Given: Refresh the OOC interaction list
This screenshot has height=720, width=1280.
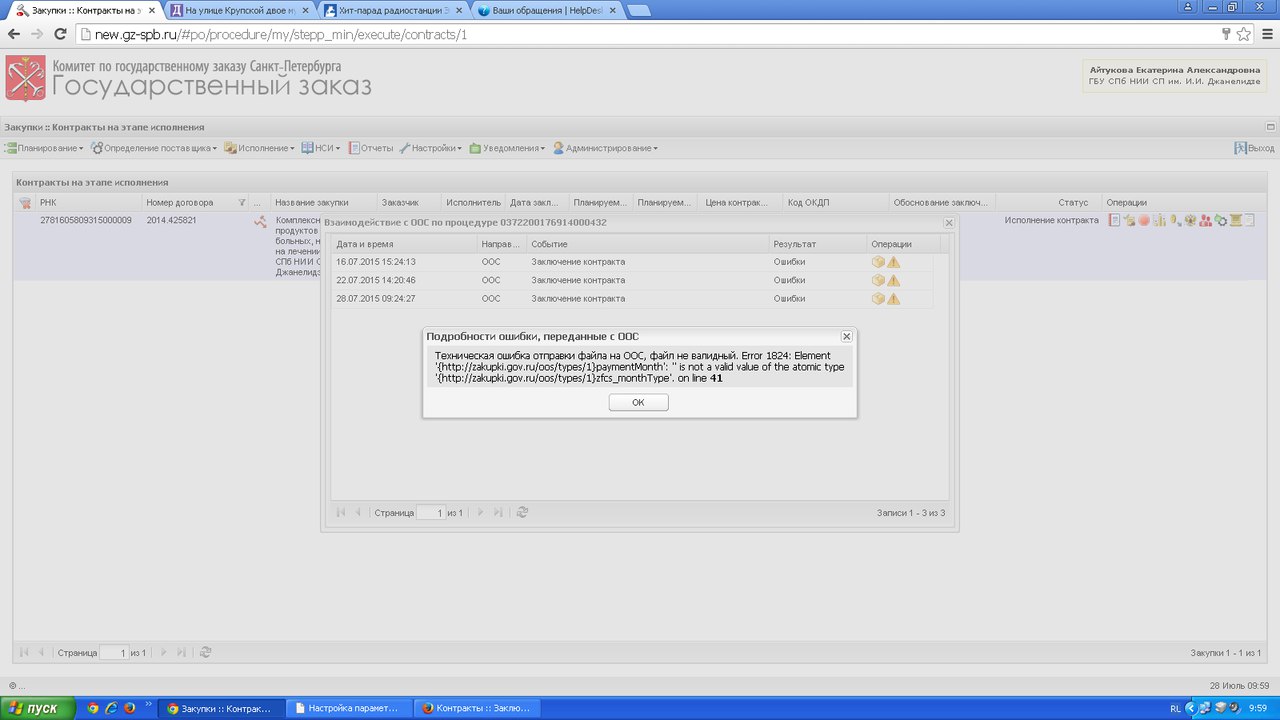Looking at the screenshot, I should [x=522, y=512].
